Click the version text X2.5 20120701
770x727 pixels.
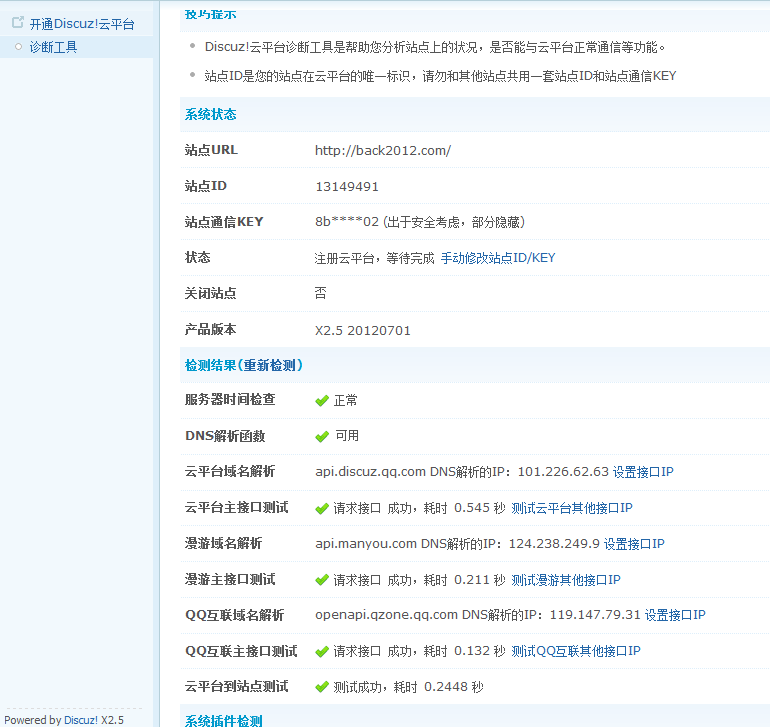click(x=362, y=331)
